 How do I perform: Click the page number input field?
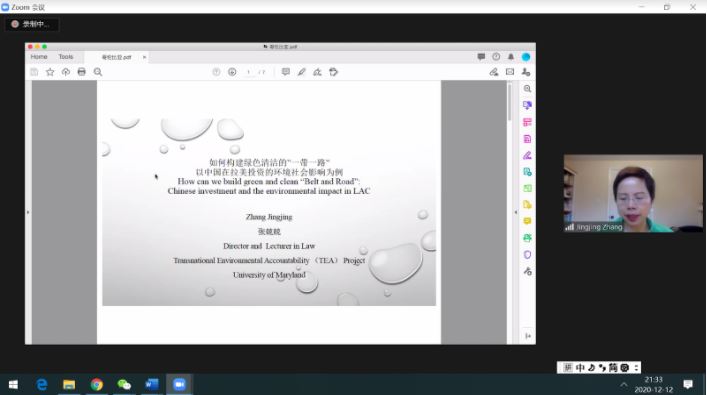point(248,72)
